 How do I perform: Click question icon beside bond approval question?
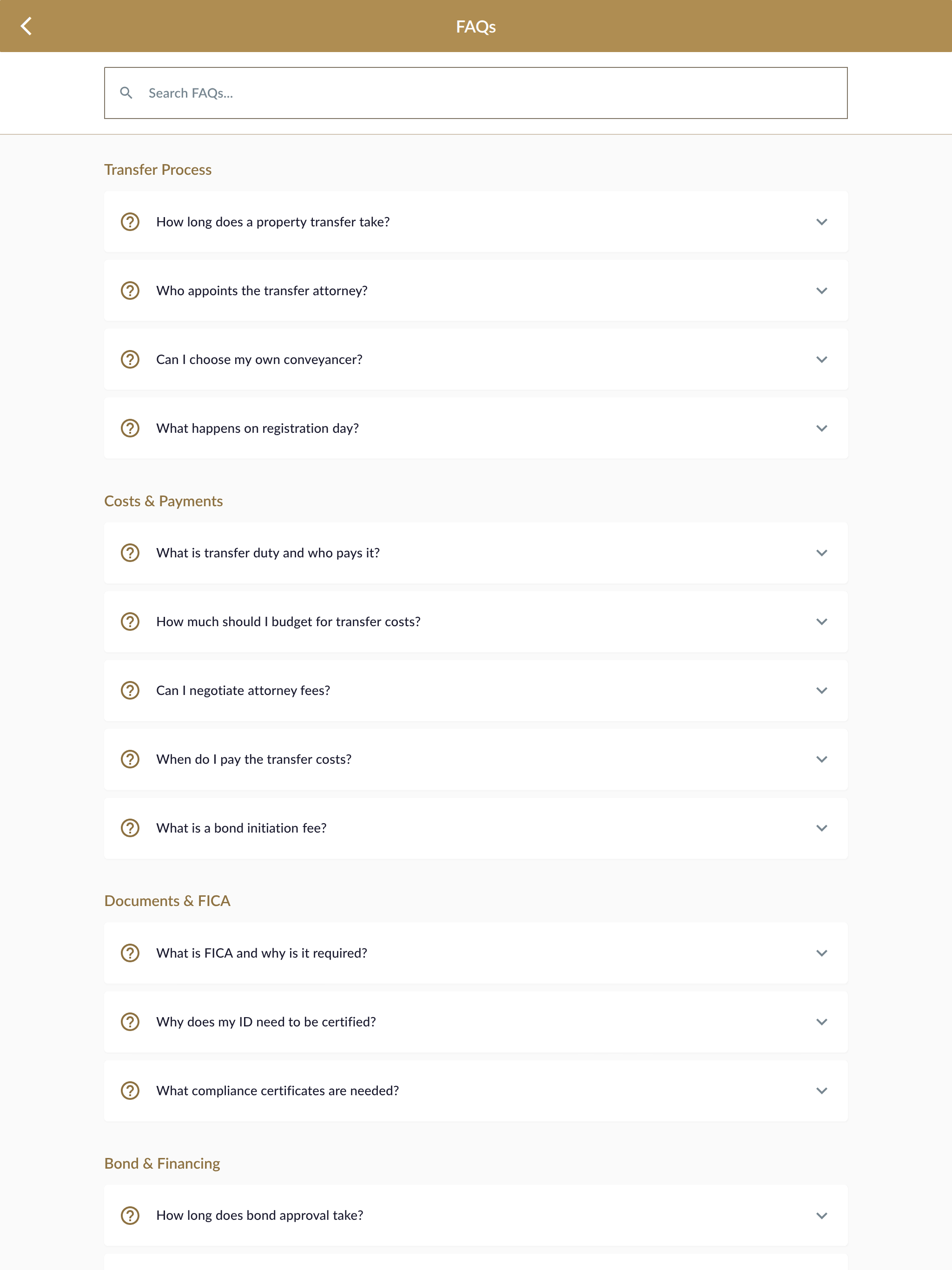point(130,1216)
